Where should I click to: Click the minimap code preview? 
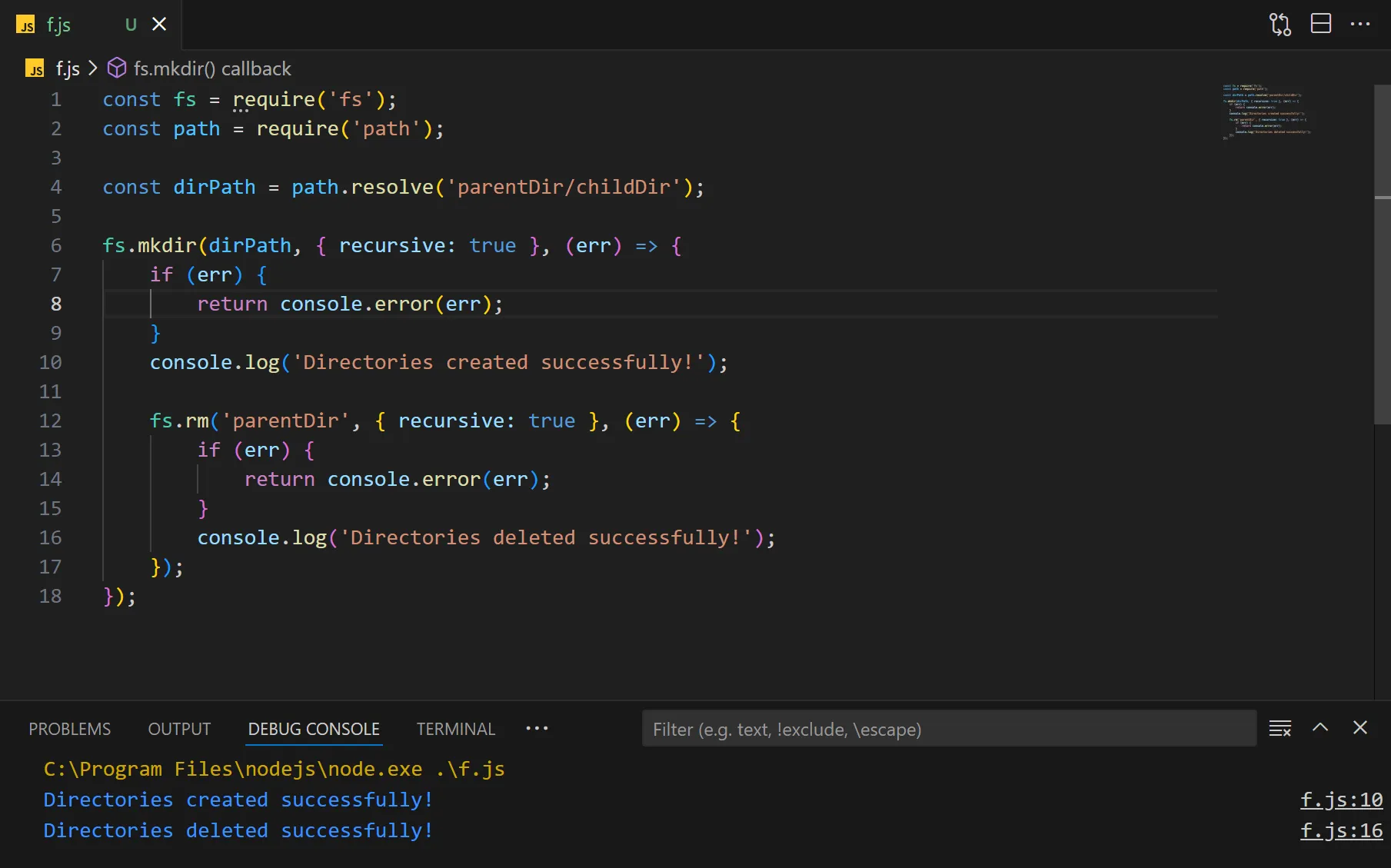pyautogui.click(x=1266, y=111)
